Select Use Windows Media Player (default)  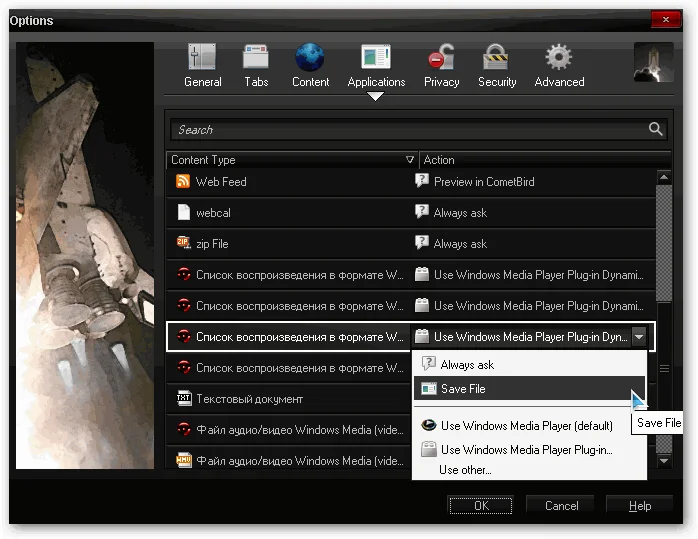(x=526, y=426)
